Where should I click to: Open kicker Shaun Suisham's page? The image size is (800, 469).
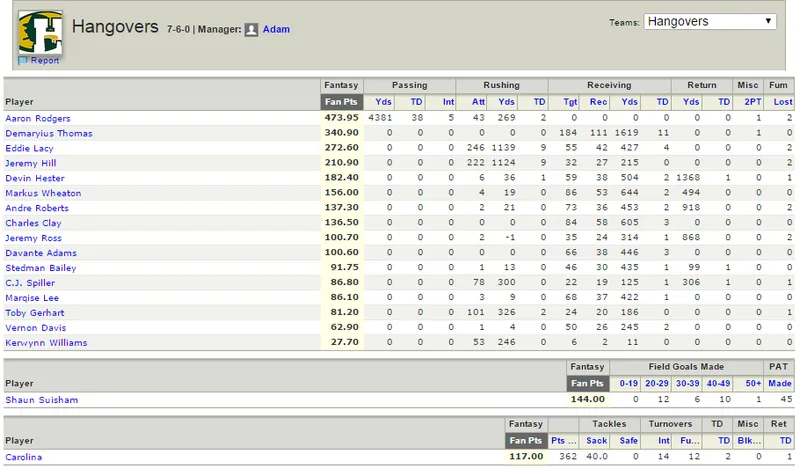42,400
